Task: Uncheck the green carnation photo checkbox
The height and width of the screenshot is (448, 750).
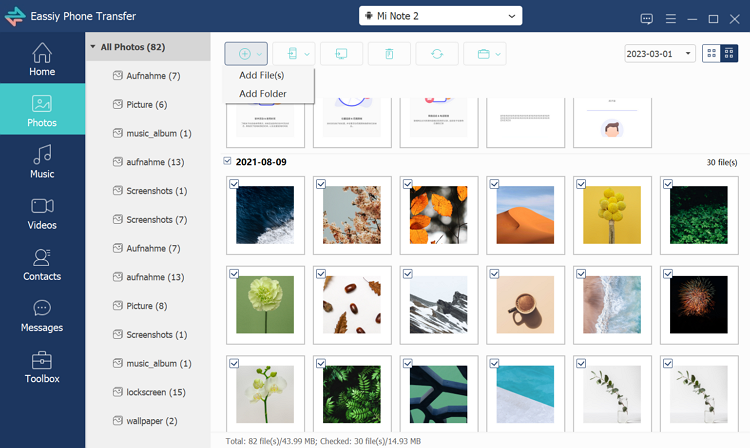Action: (234, 274)
